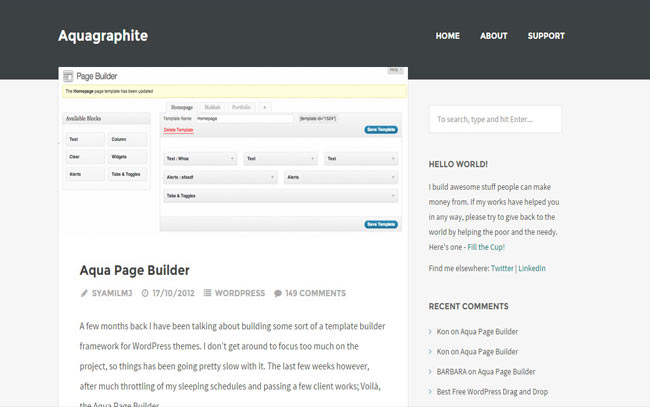The height and width of the screenshot is (407, 650).
Task: Click the category list icon
Action: [x=207, y=293]
